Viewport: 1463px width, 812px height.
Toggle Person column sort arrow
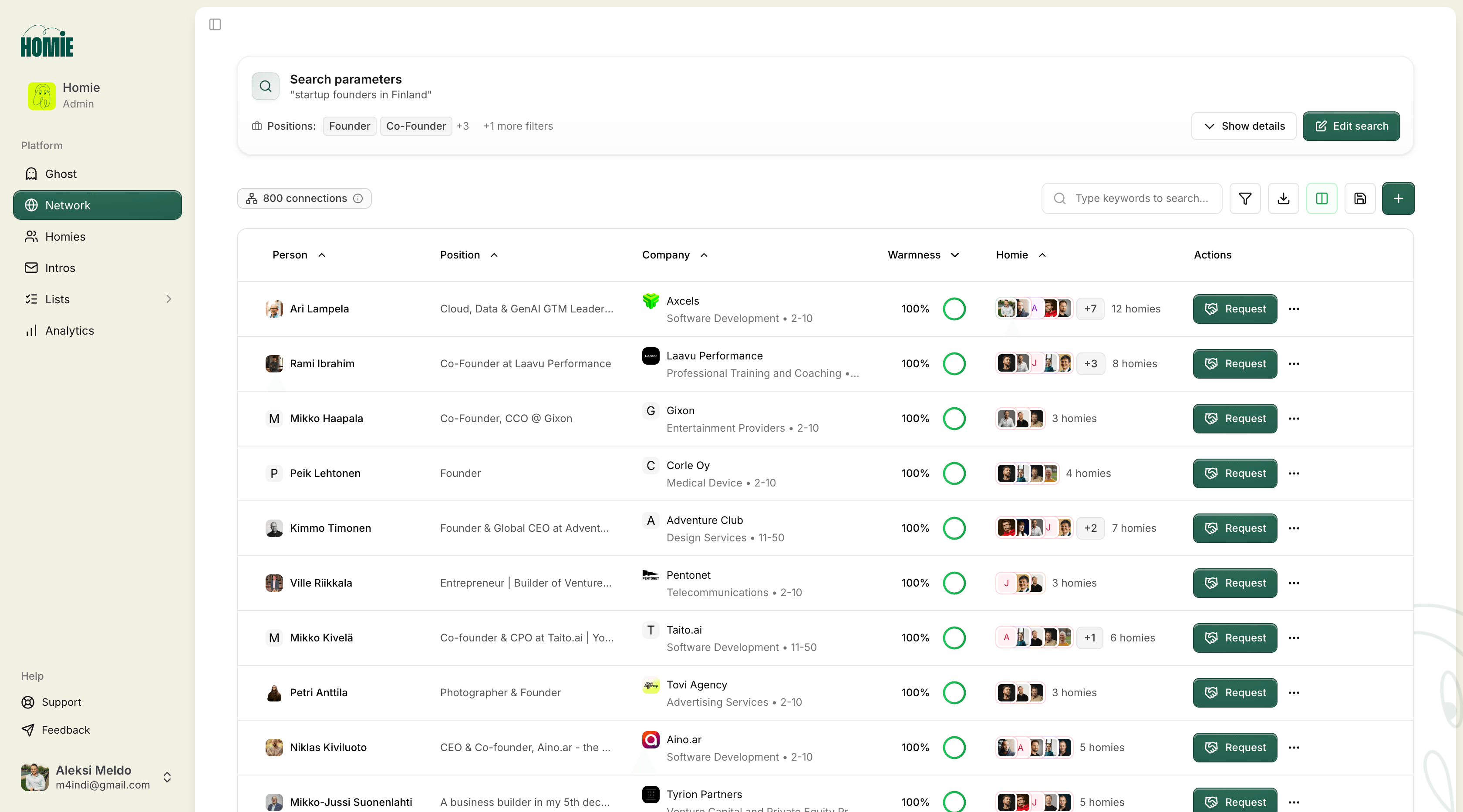pyautogui.click(x=321, y=255)
